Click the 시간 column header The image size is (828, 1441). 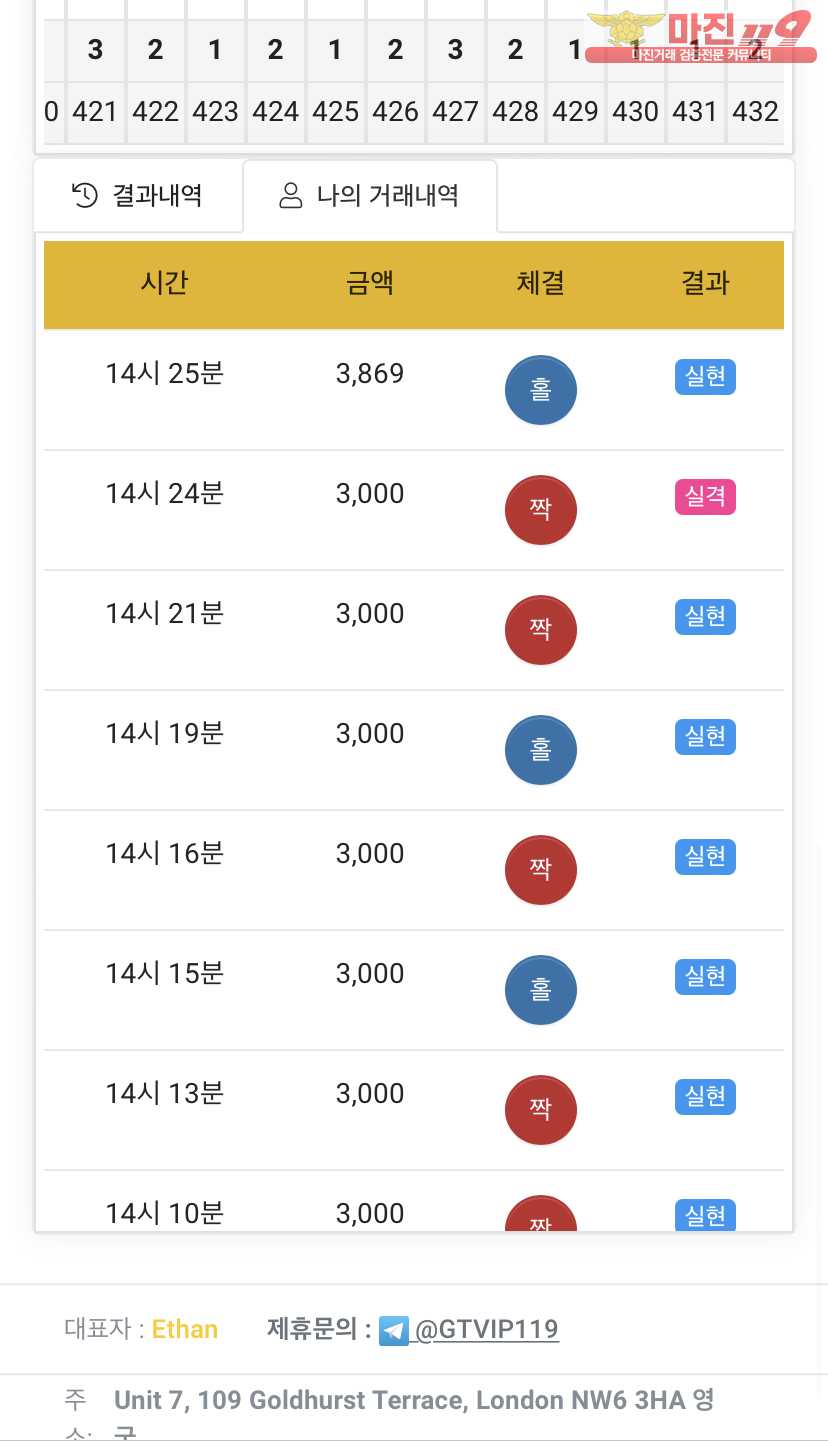(x=164, y=284)
